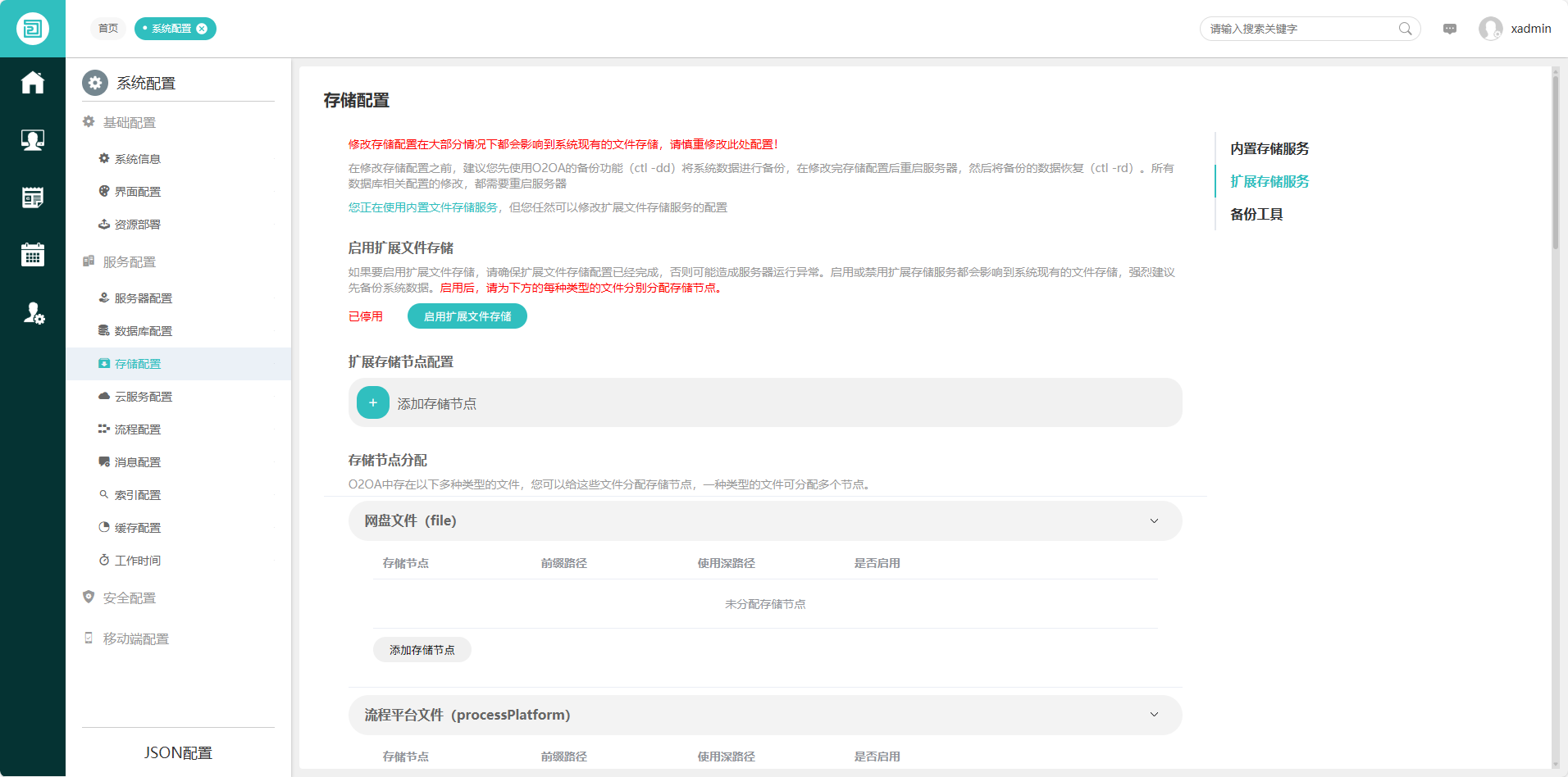
Task: Collapse the 网盘文件 (file) section chevron
Action: coord(1154,521)
